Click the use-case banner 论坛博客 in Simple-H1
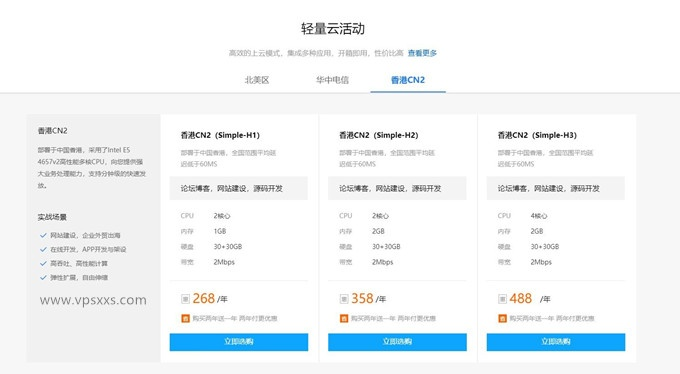Viewport: 680px width, 374px height. point(239,188)
